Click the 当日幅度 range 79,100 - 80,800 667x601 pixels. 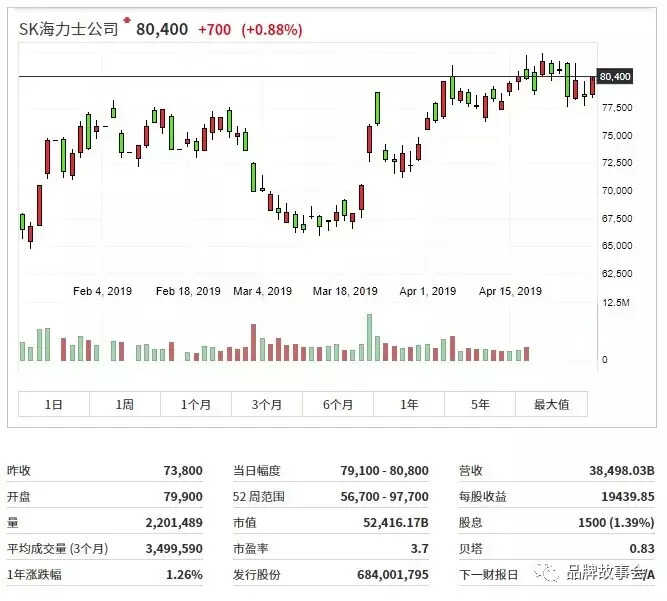coord(384,470)
